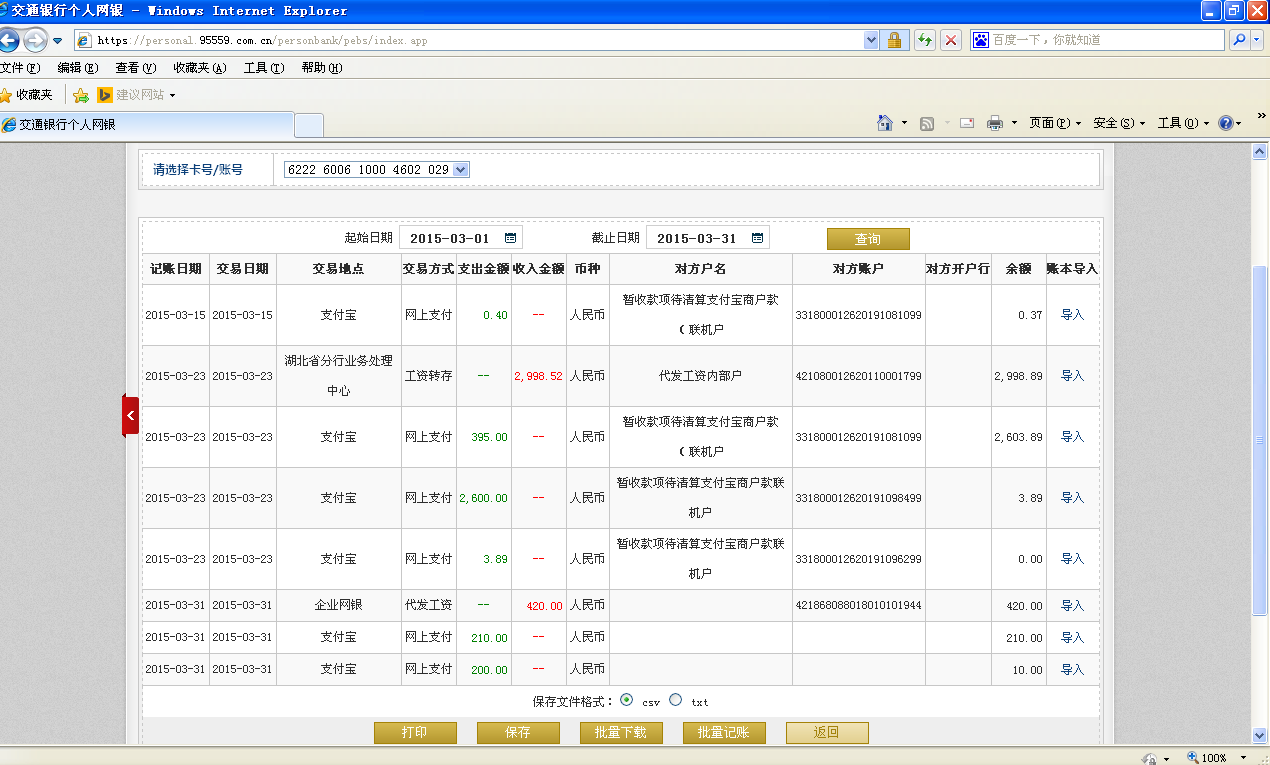Image resolution: width=1270 pixels, height=765 pixels.
Task: Click the favorites star icon
Action: tap(8, 95)
